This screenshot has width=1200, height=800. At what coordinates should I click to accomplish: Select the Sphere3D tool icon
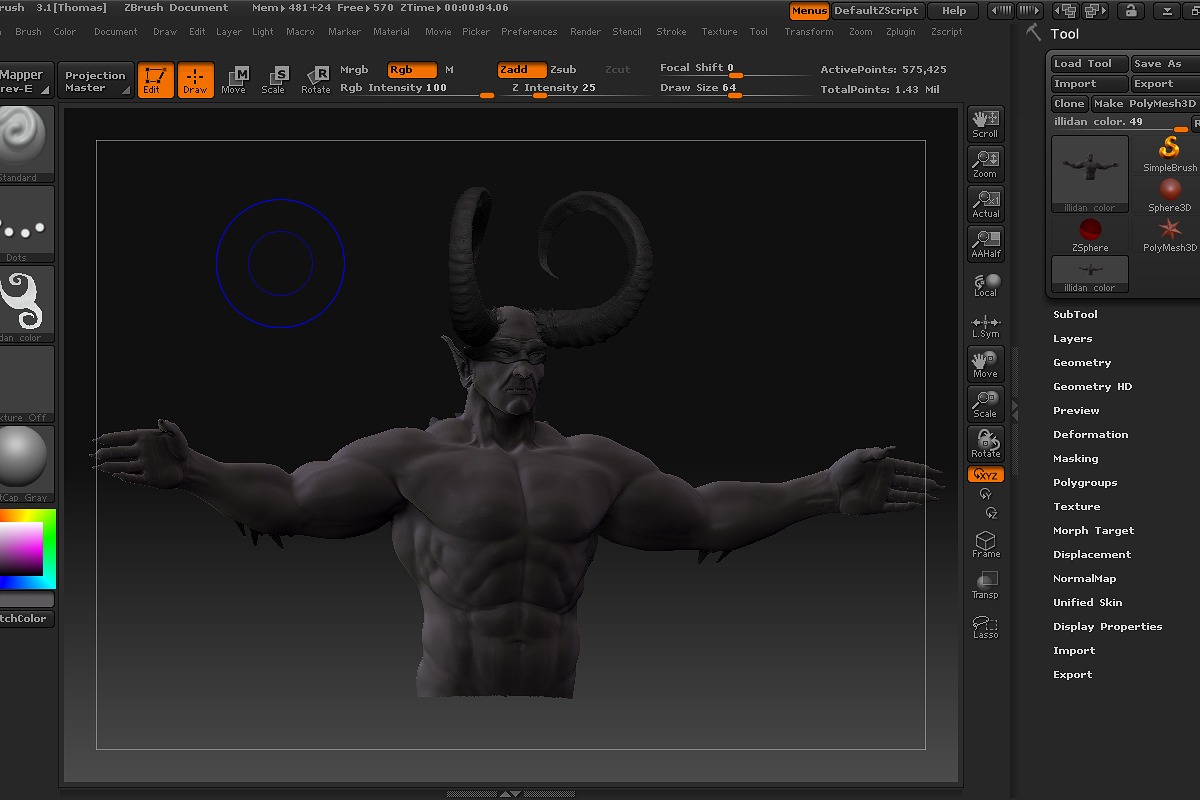pos(1169,194)
